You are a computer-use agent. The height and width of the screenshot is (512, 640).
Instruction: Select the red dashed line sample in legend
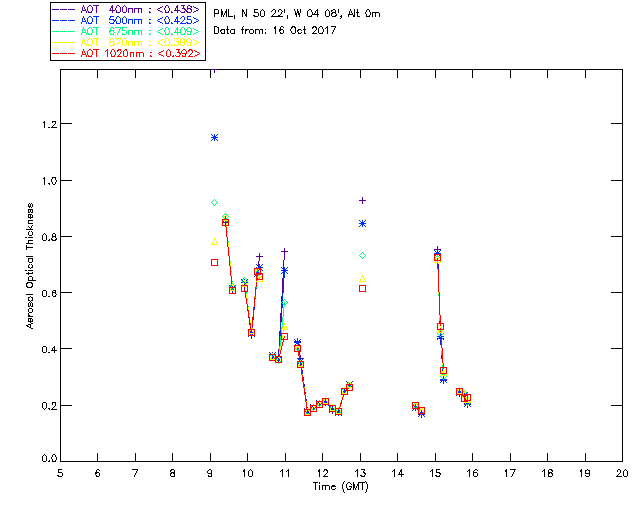tap(64, 53)
